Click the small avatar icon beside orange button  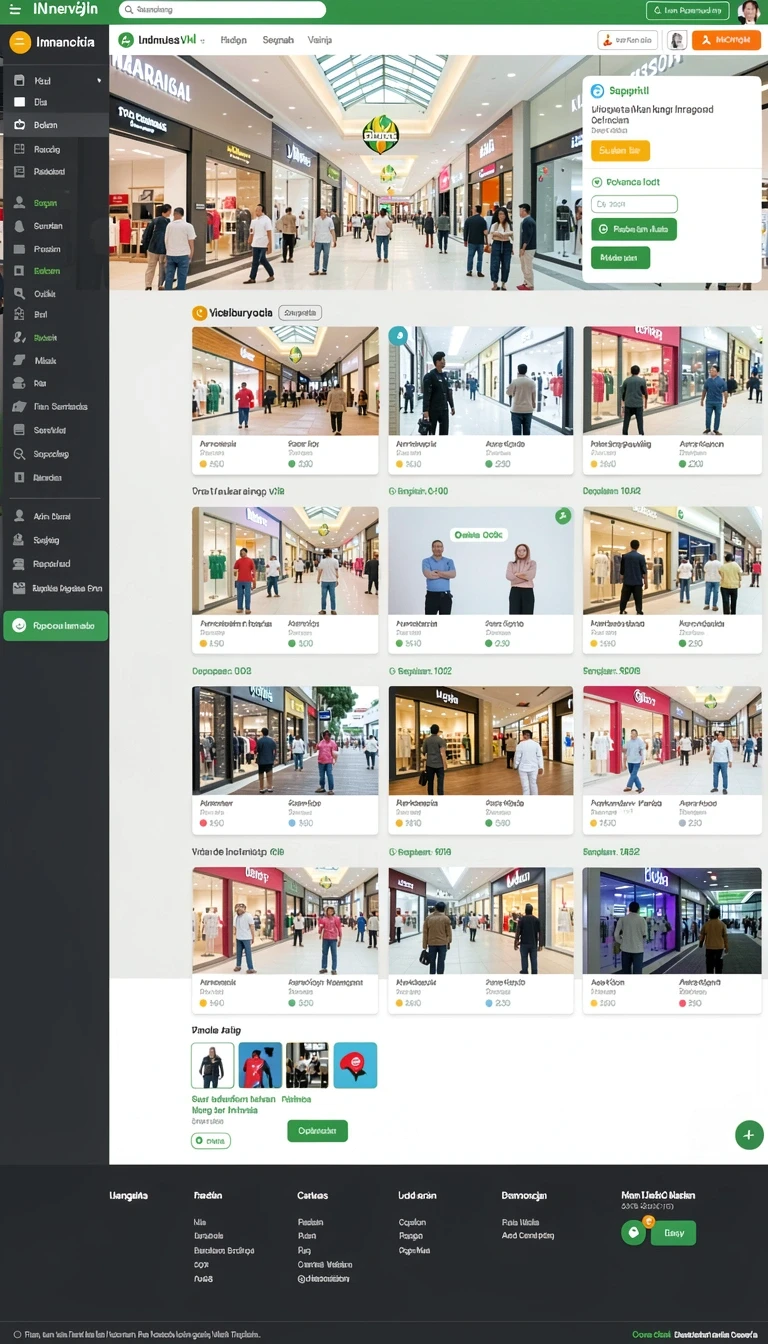tap(676, 40)
